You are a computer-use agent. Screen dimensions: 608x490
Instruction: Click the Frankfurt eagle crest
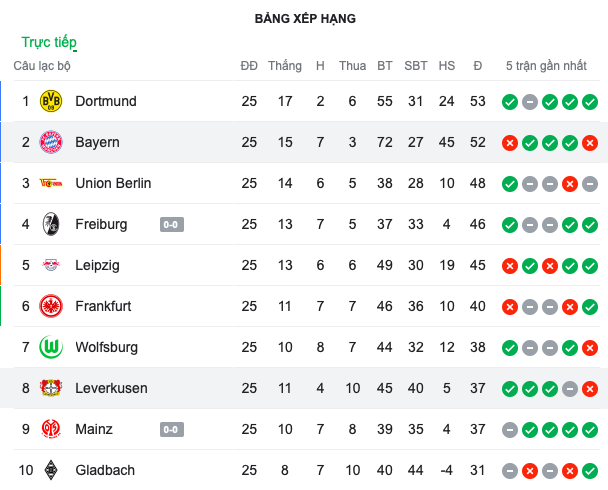(50, 306)
